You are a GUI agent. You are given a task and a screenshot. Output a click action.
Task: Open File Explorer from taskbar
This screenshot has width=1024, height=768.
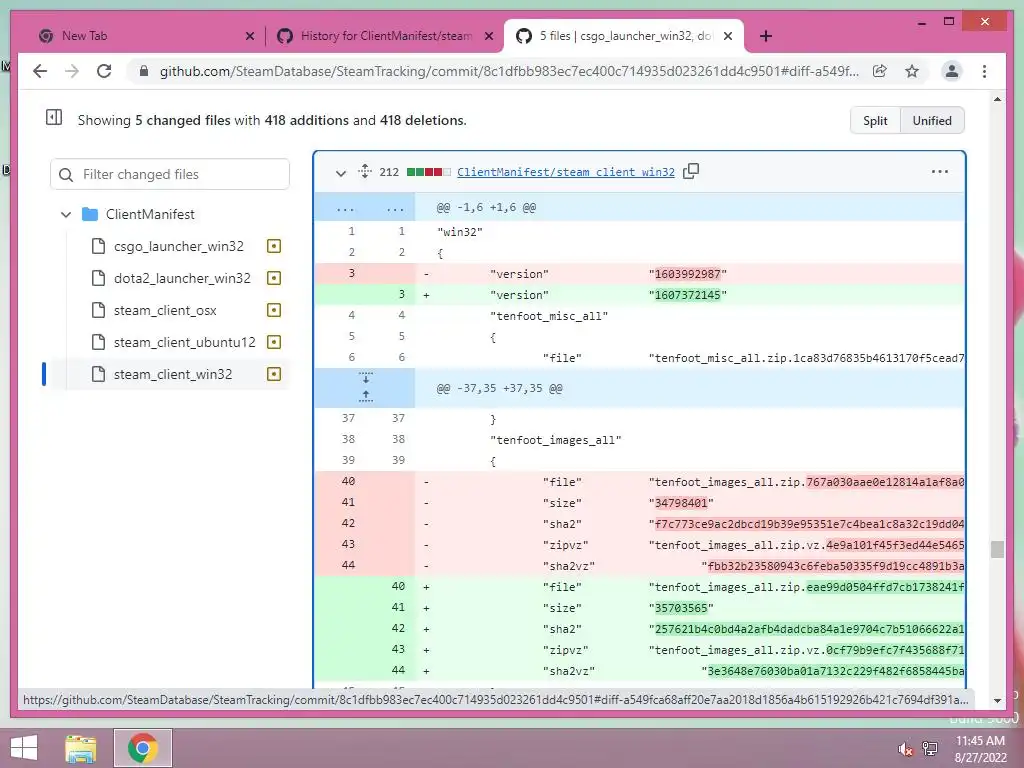coord(80,748)
